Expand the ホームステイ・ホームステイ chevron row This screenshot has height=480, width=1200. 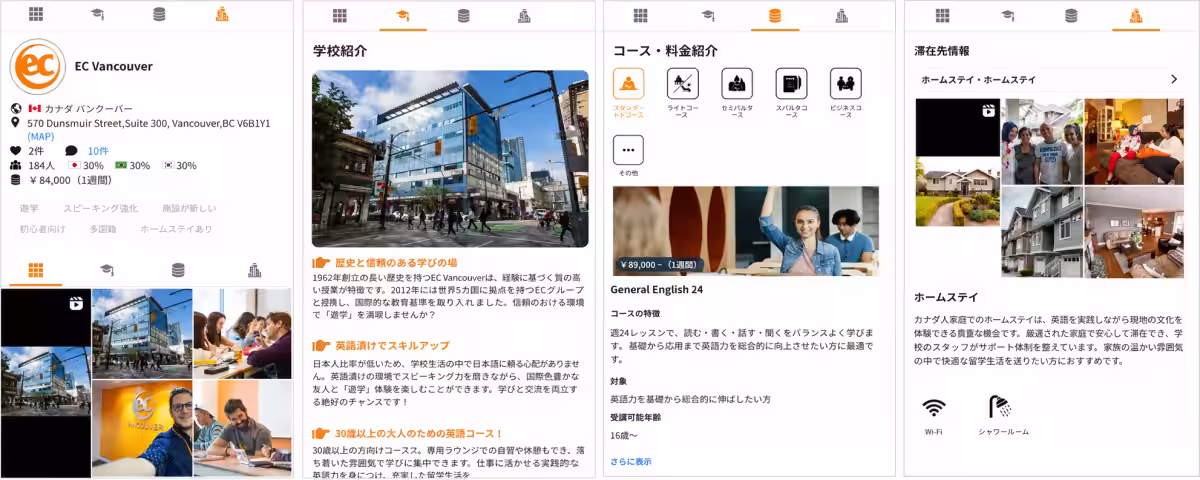click(1049, 79)
